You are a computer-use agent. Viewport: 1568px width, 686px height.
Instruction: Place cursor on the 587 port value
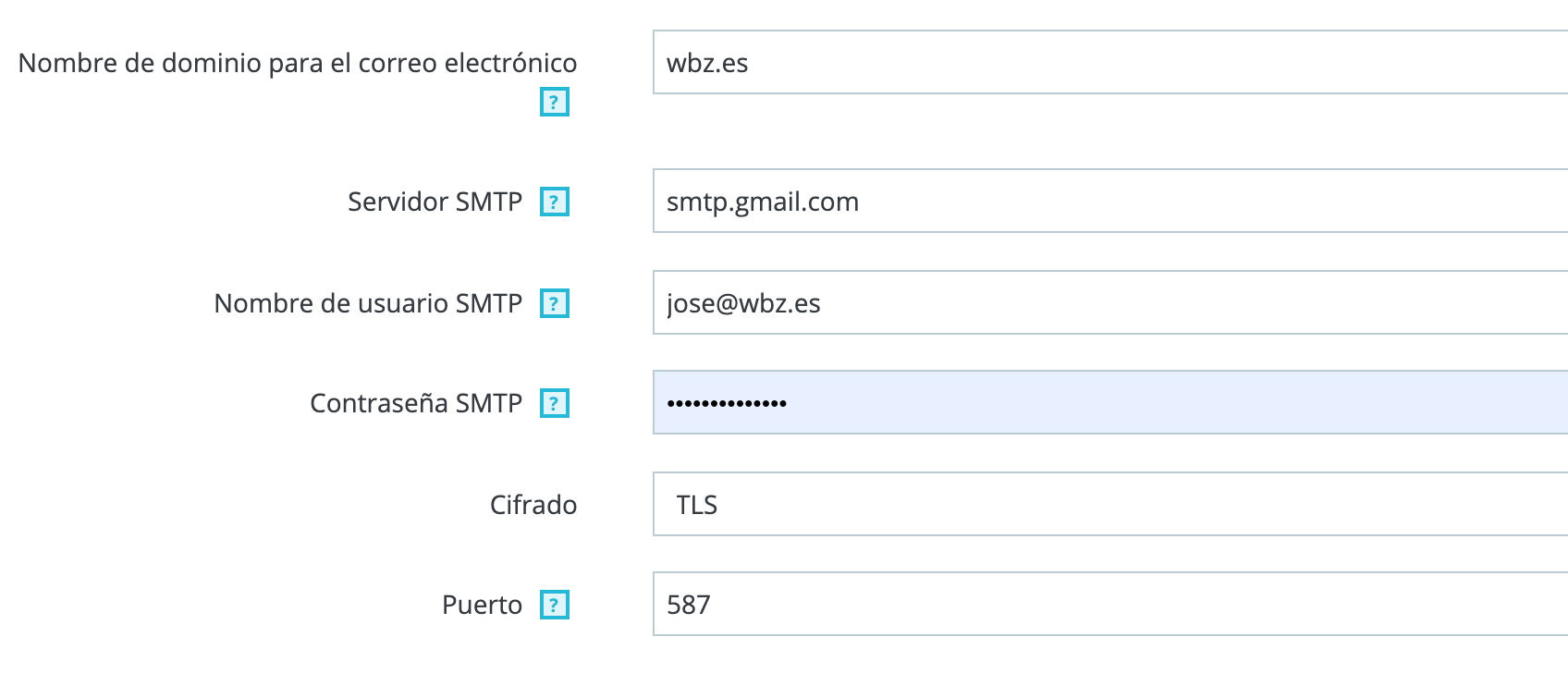pos(689,605)
